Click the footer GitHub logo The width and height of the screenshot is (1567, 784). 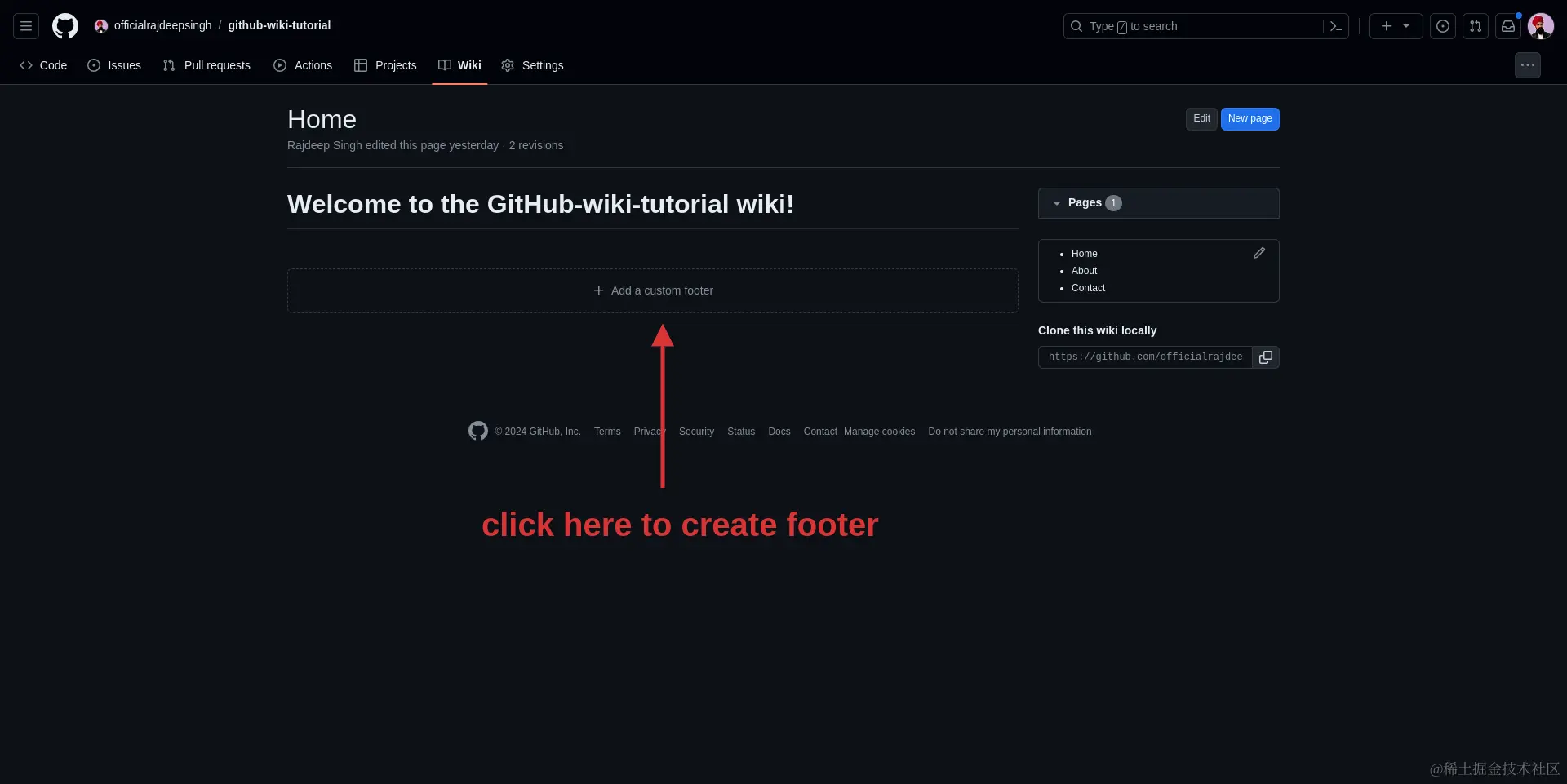(478, 431)
